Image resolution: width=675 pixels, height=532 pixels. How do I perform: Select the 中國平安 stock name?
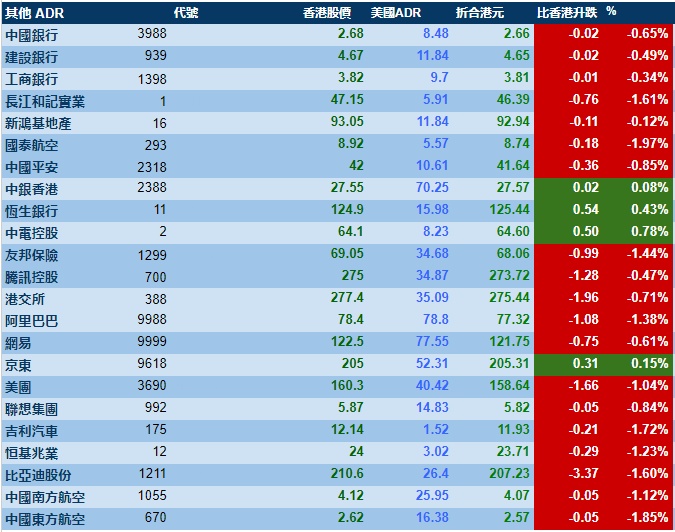click(31, 167)
